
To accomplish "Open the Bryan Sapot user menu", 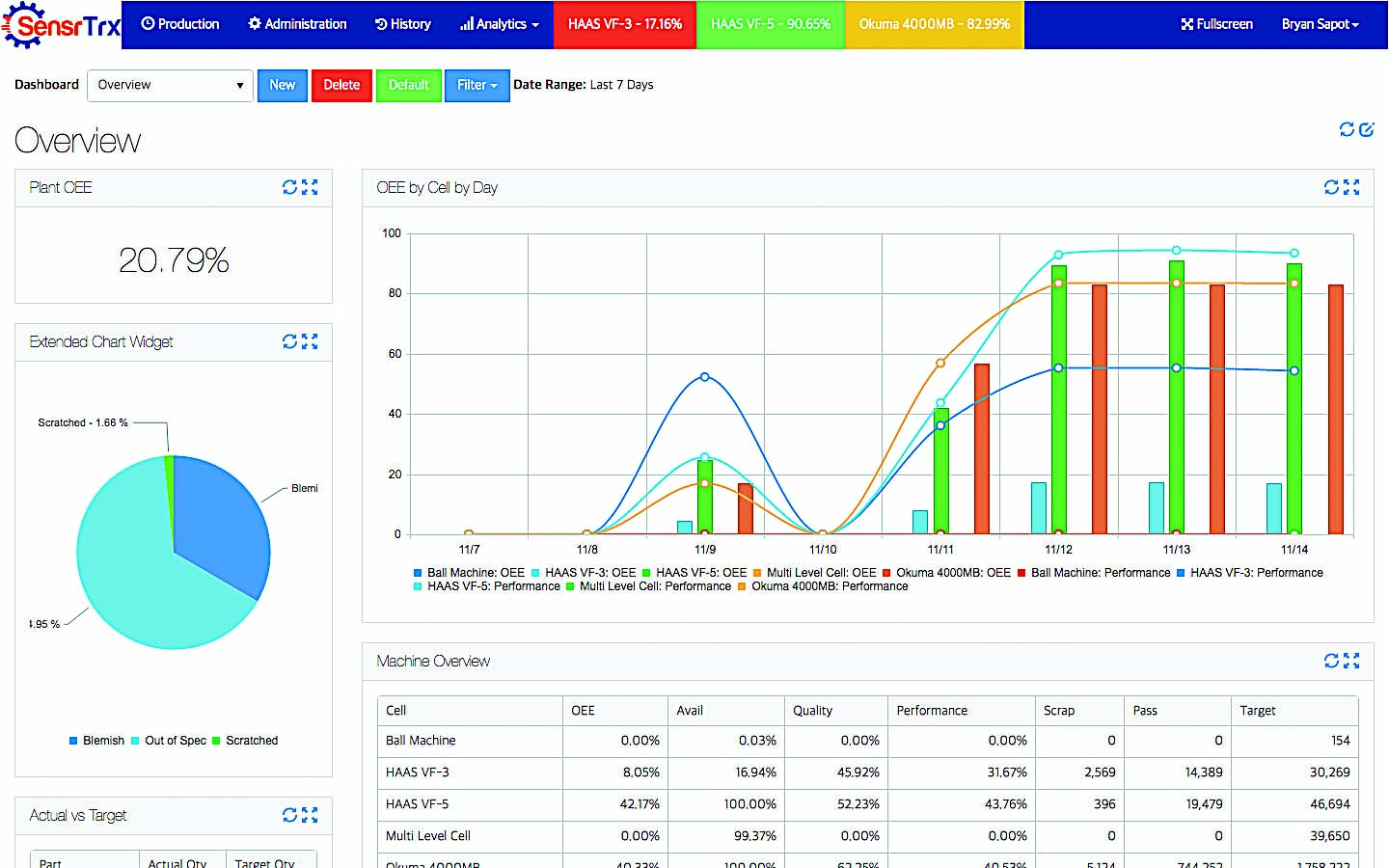I will [x=1320, y=24].
